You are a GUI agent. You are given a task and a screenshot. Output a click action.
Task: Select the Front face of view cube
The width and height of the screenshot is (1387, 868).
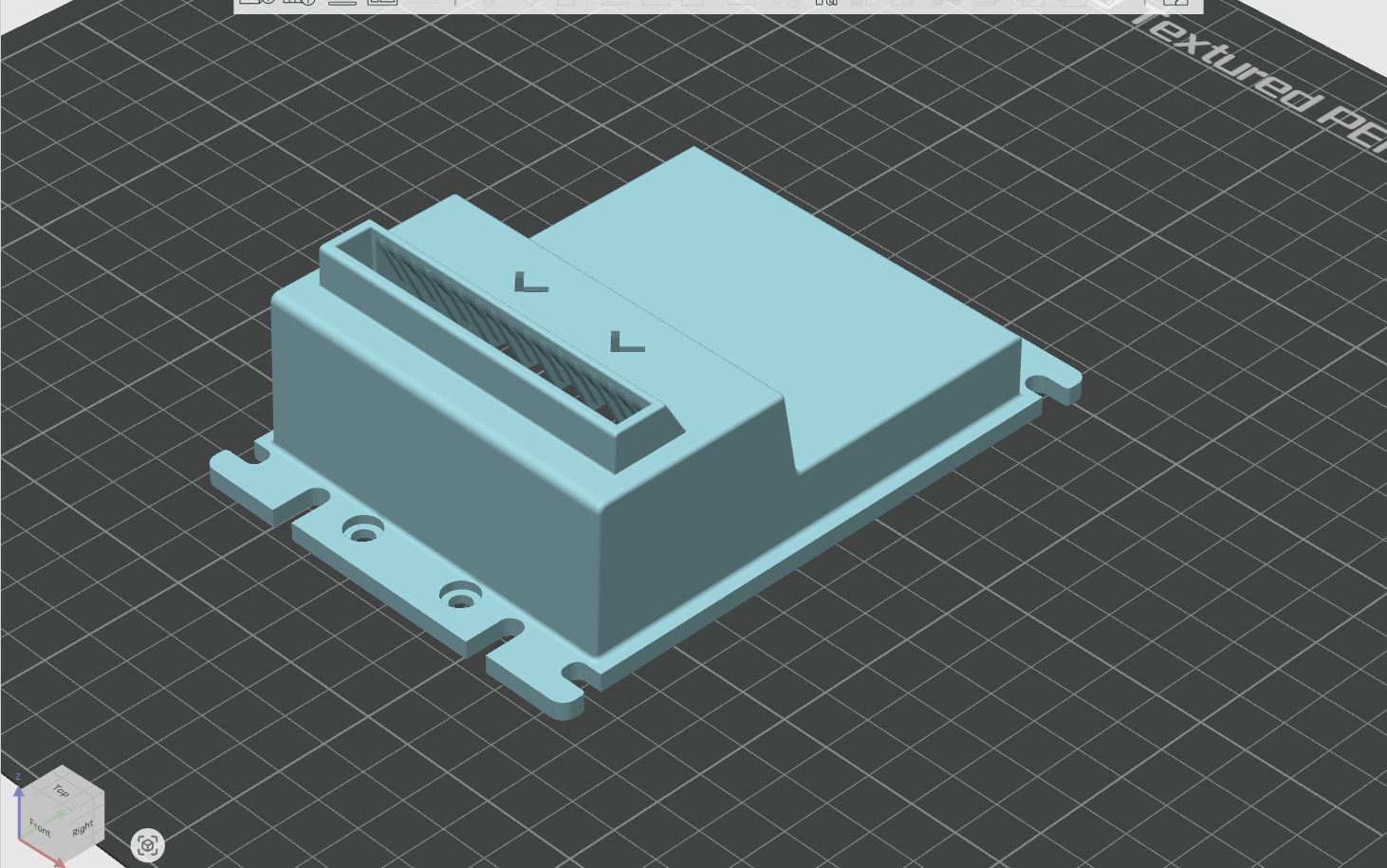pyautogui.click(x=40, y=827)
